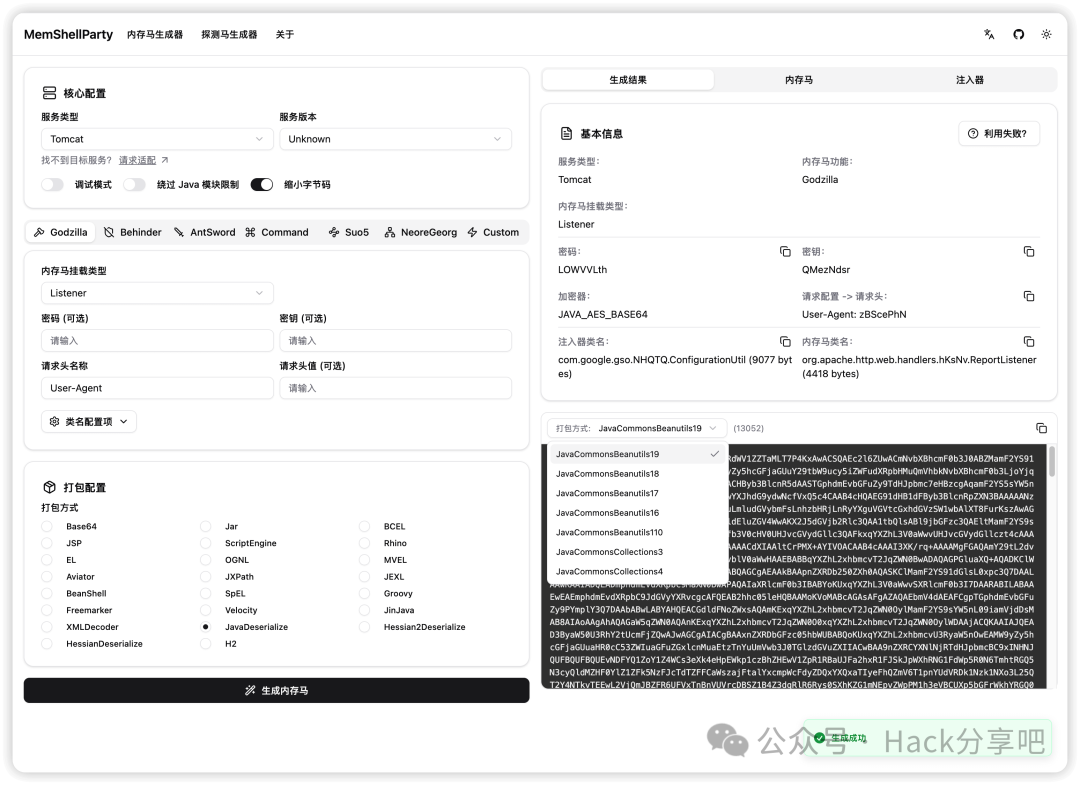Switch to the Behinder tab
Viewport: 1080px width, 785px height.
coord(132,232)
